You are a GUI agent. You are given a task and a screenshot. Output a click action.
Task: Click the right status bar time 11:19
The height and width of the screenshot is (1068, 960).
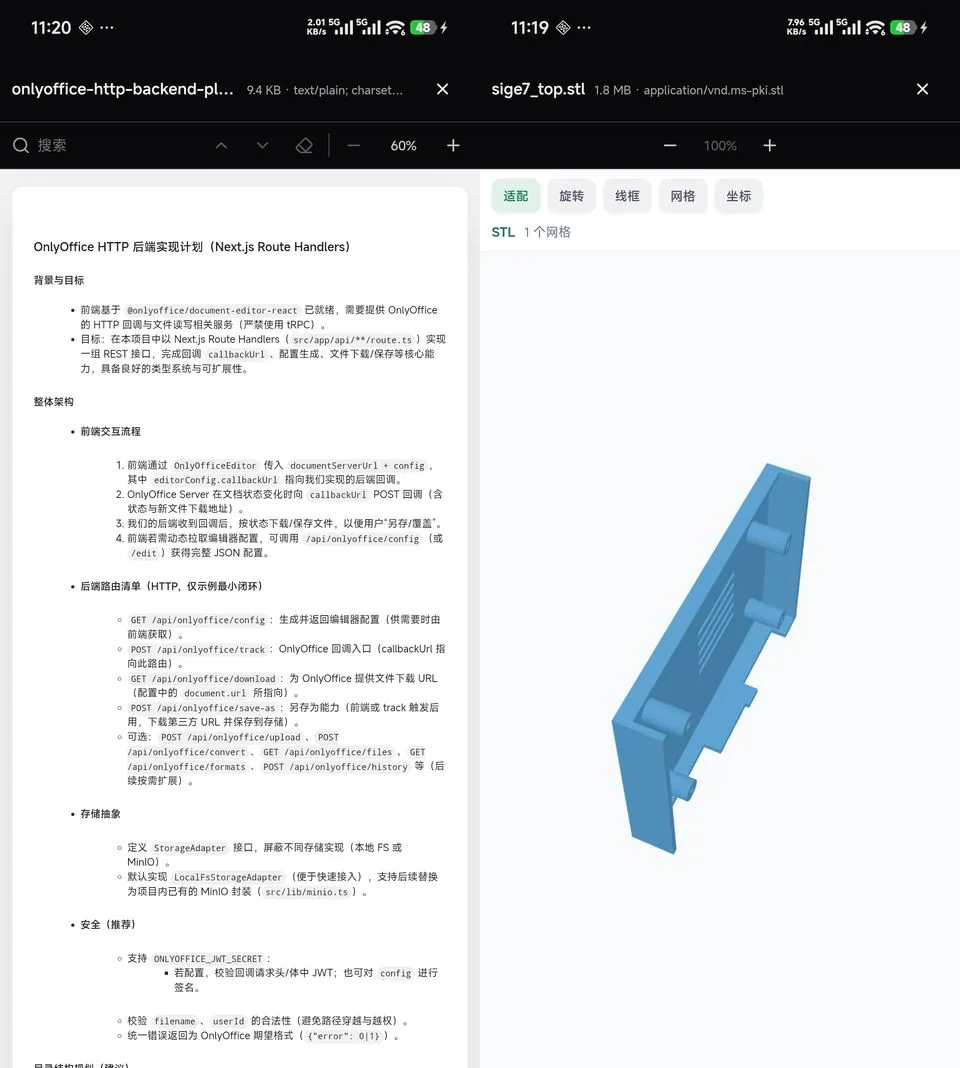529,27
